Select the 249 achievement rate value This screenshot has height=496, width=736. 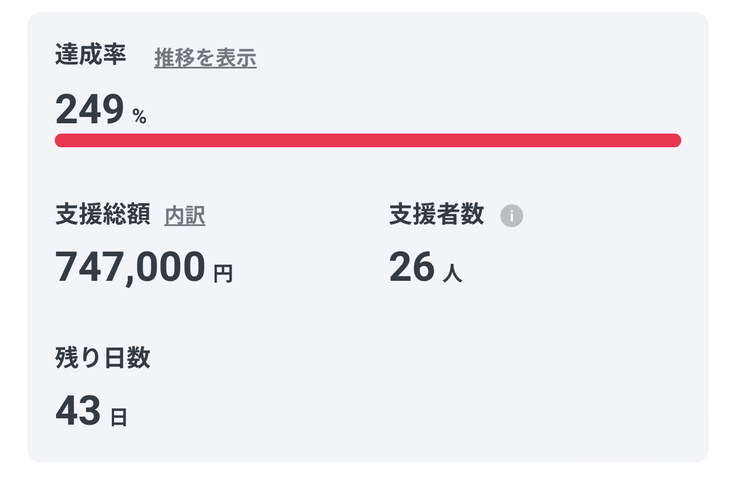click(89, 108)
